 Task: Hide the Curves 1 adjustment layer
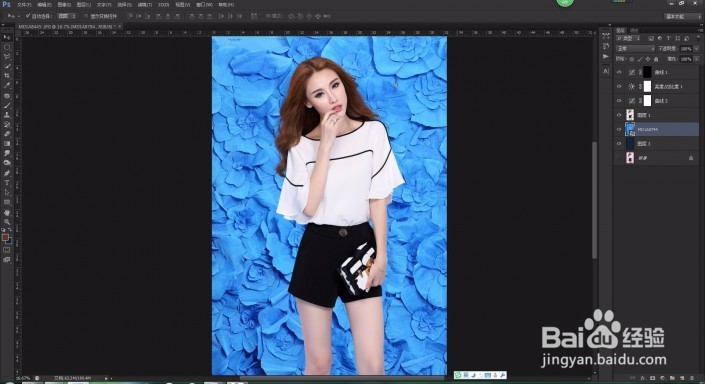pyautogui.click(x=619, y=72)
